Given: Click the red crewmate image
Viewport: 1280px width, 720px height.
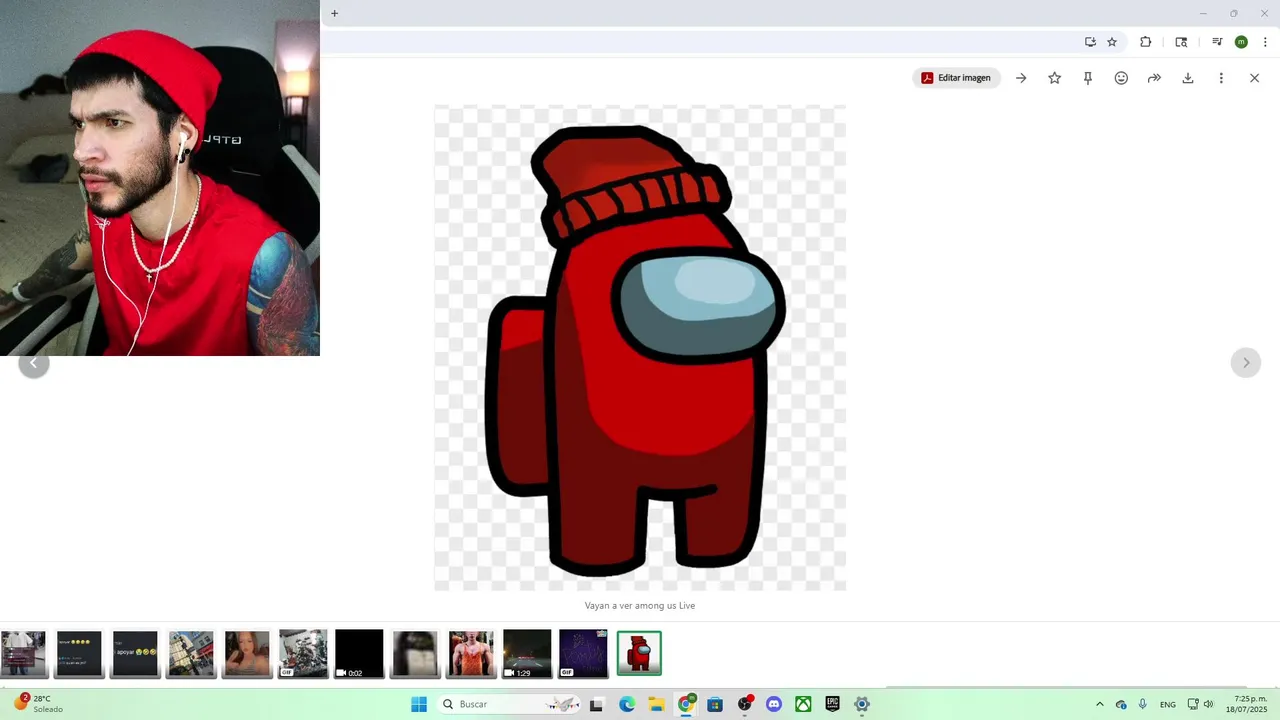Looking at the screenshot, I should pos(640,348).
